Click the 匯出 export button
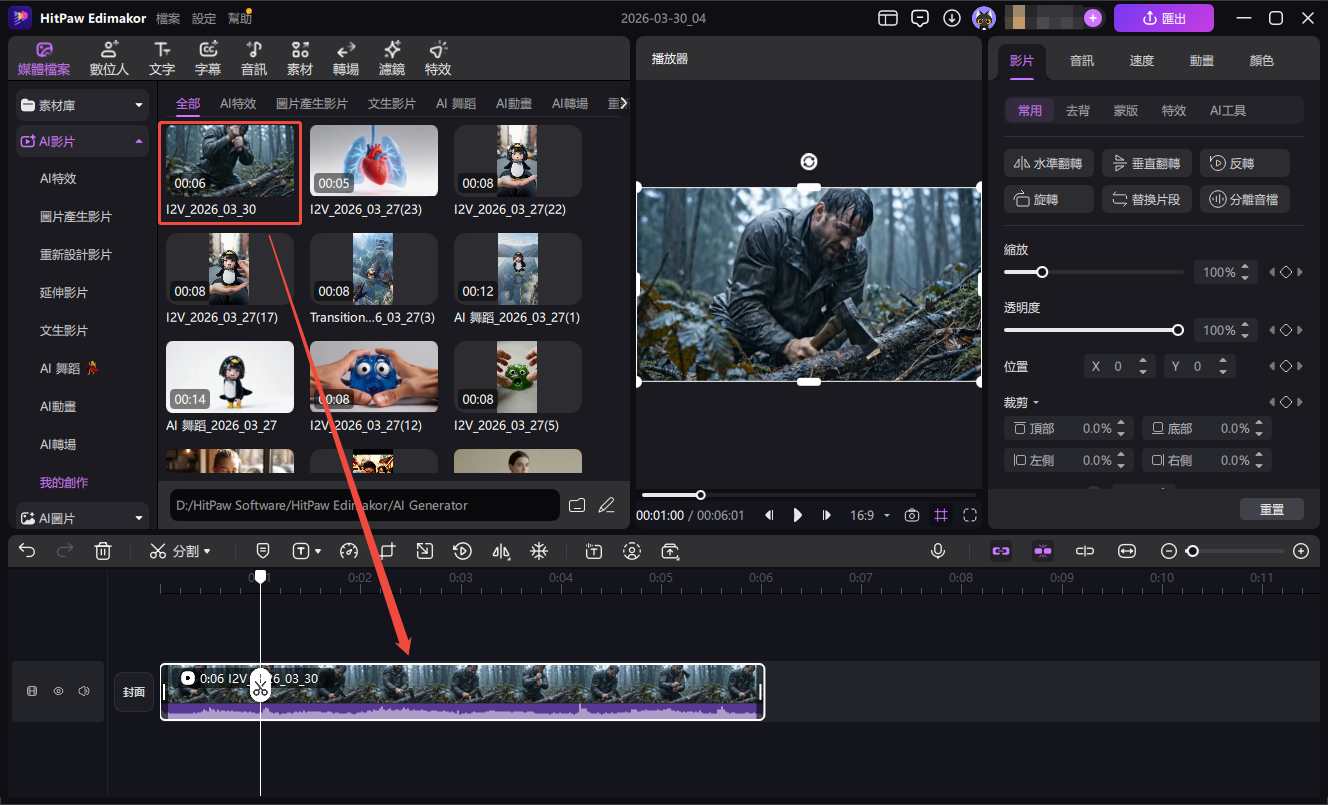The width and height of the screenshot is (1328, 805). (1163, 18)
